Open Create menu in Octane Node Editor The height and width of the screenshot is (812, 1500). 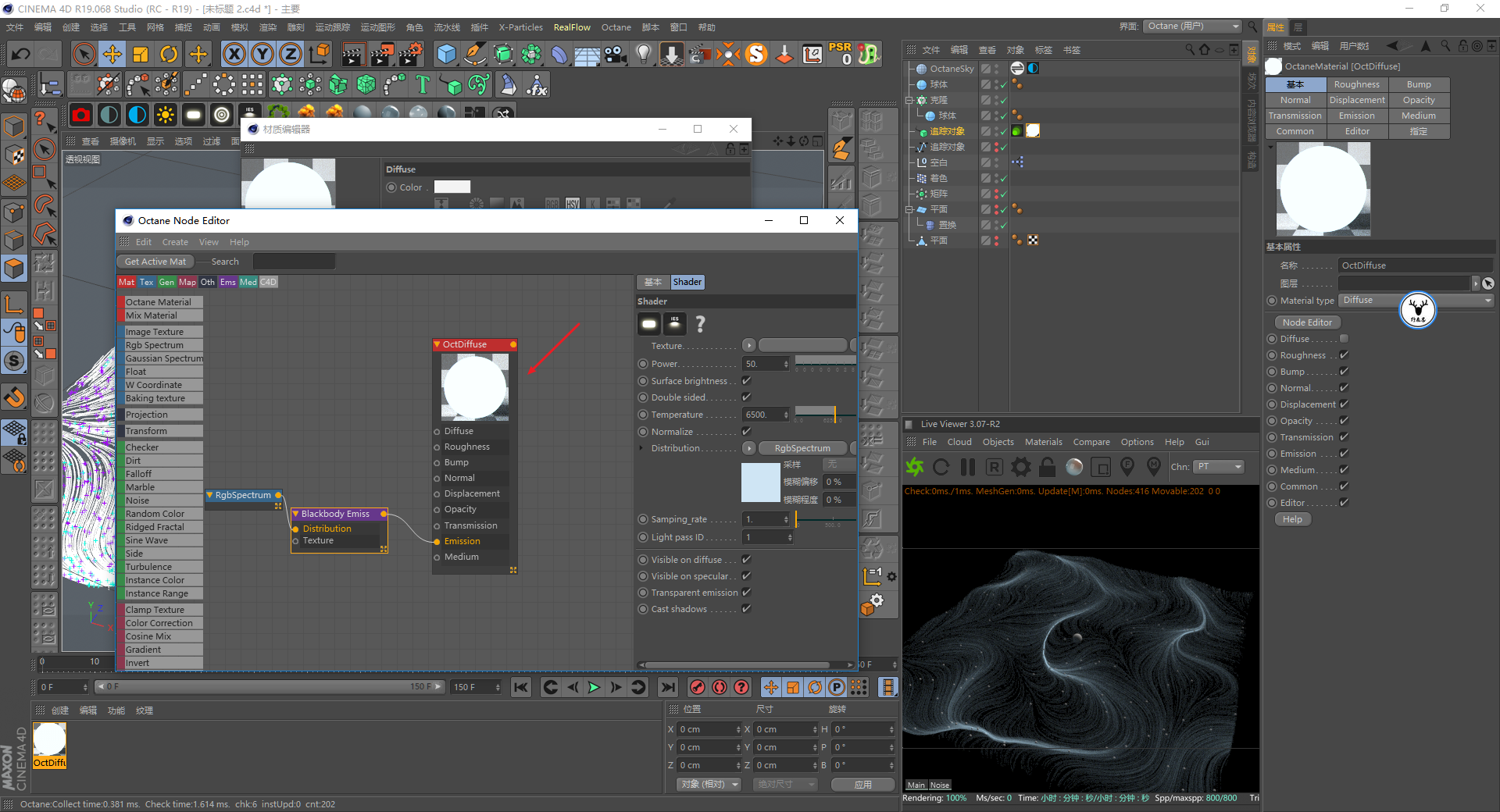175,242
